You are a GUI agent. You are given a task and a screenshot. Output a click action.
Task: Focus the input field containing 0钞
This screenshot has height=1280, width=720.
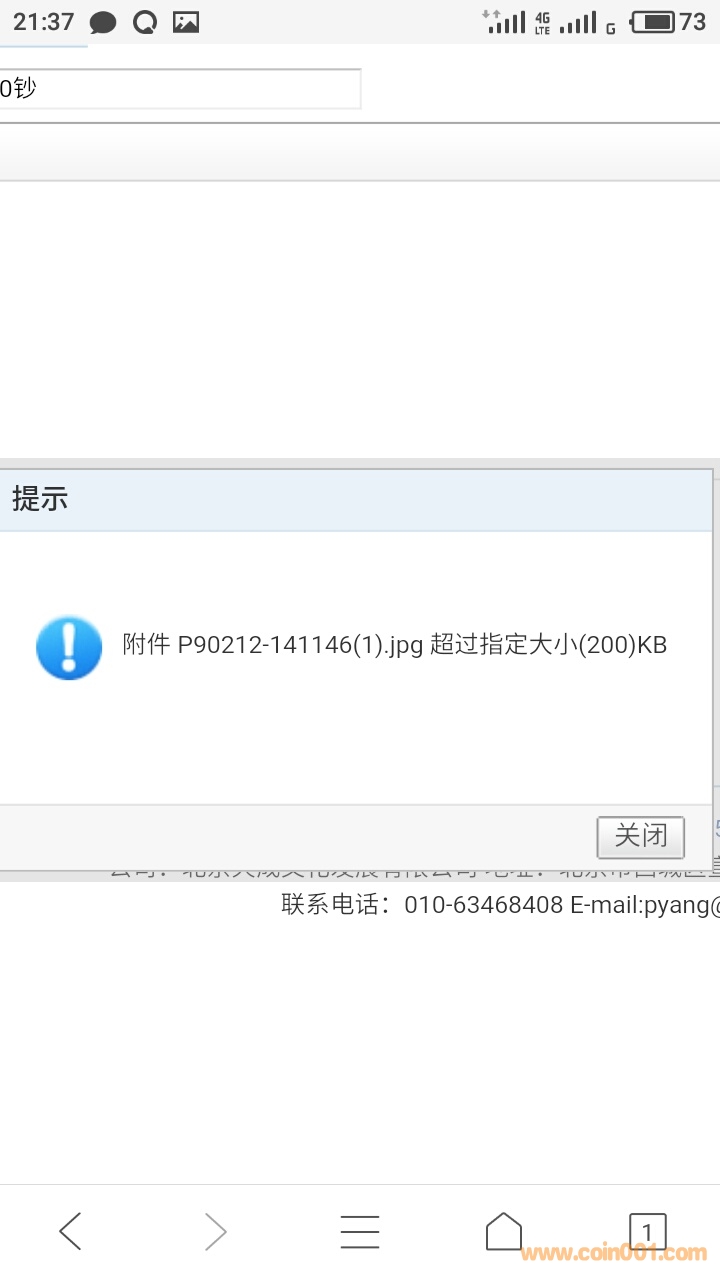coord(180,89)
